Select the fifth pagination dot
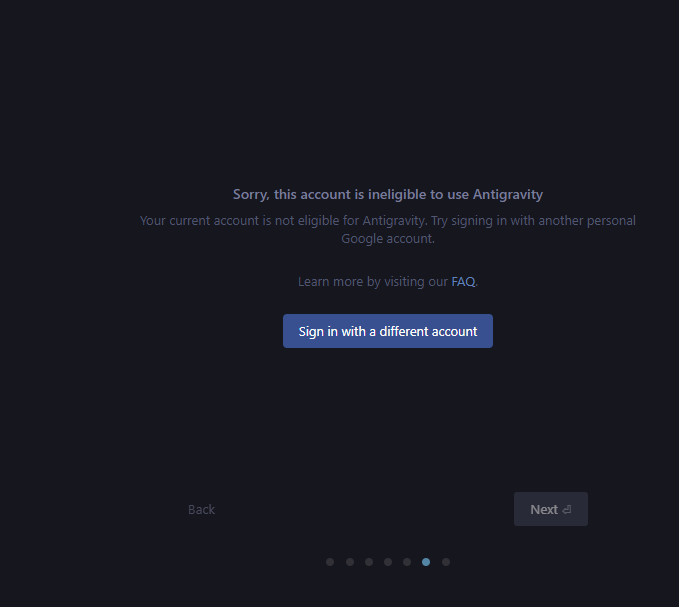The height and width of the screenshot is (607, 679). point(407,562)
